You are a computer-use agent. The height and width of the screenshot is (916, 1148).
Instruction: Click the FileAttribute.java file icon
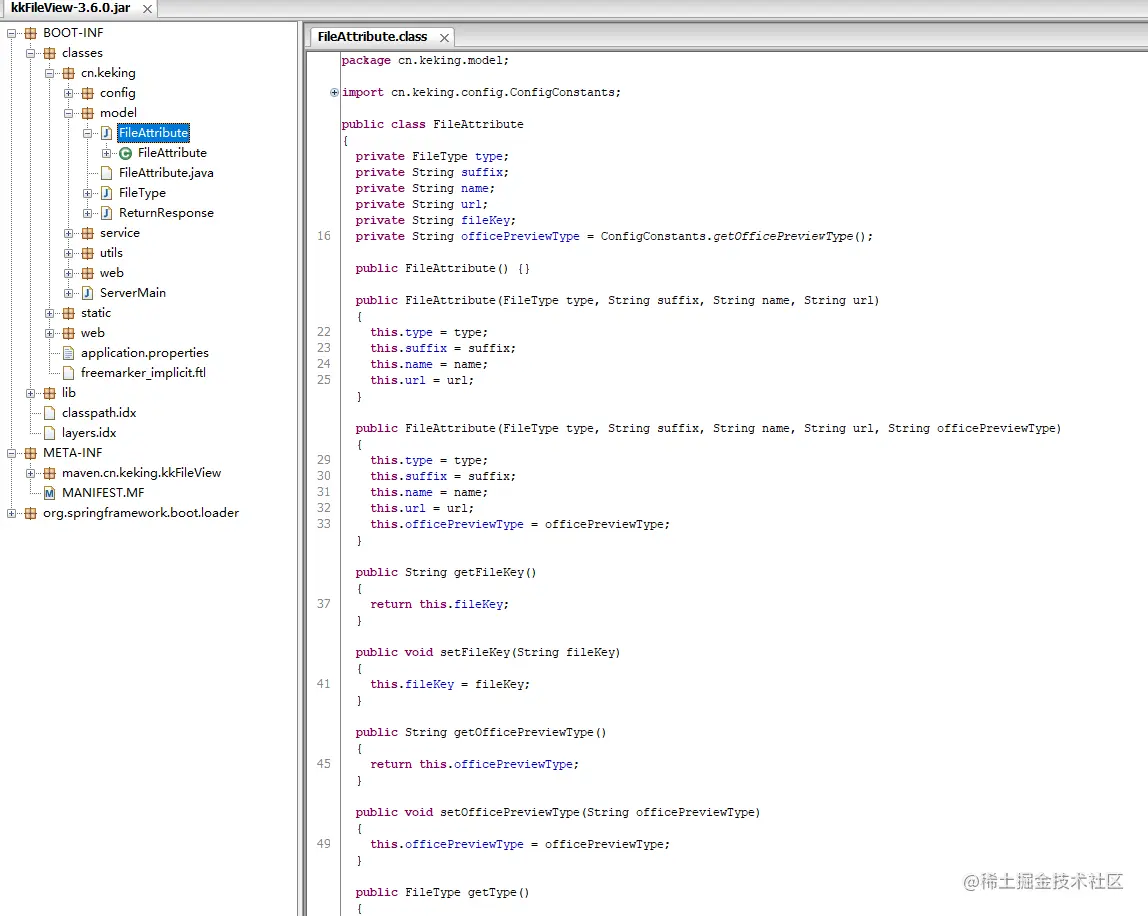click(107, 173)
